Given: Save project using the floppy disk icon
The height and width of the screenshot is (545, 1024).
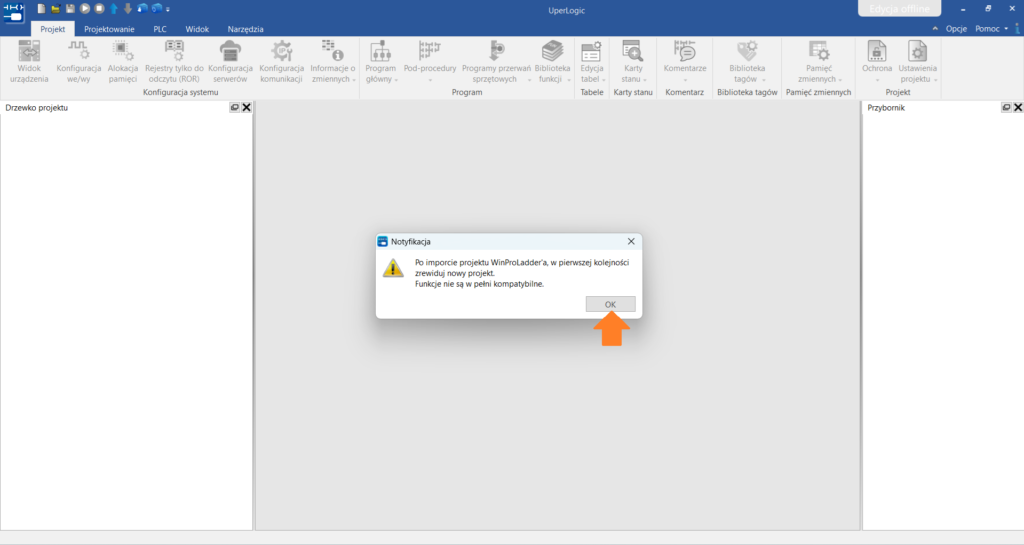Looking at the screenshot, I should (x=70, y=9).
